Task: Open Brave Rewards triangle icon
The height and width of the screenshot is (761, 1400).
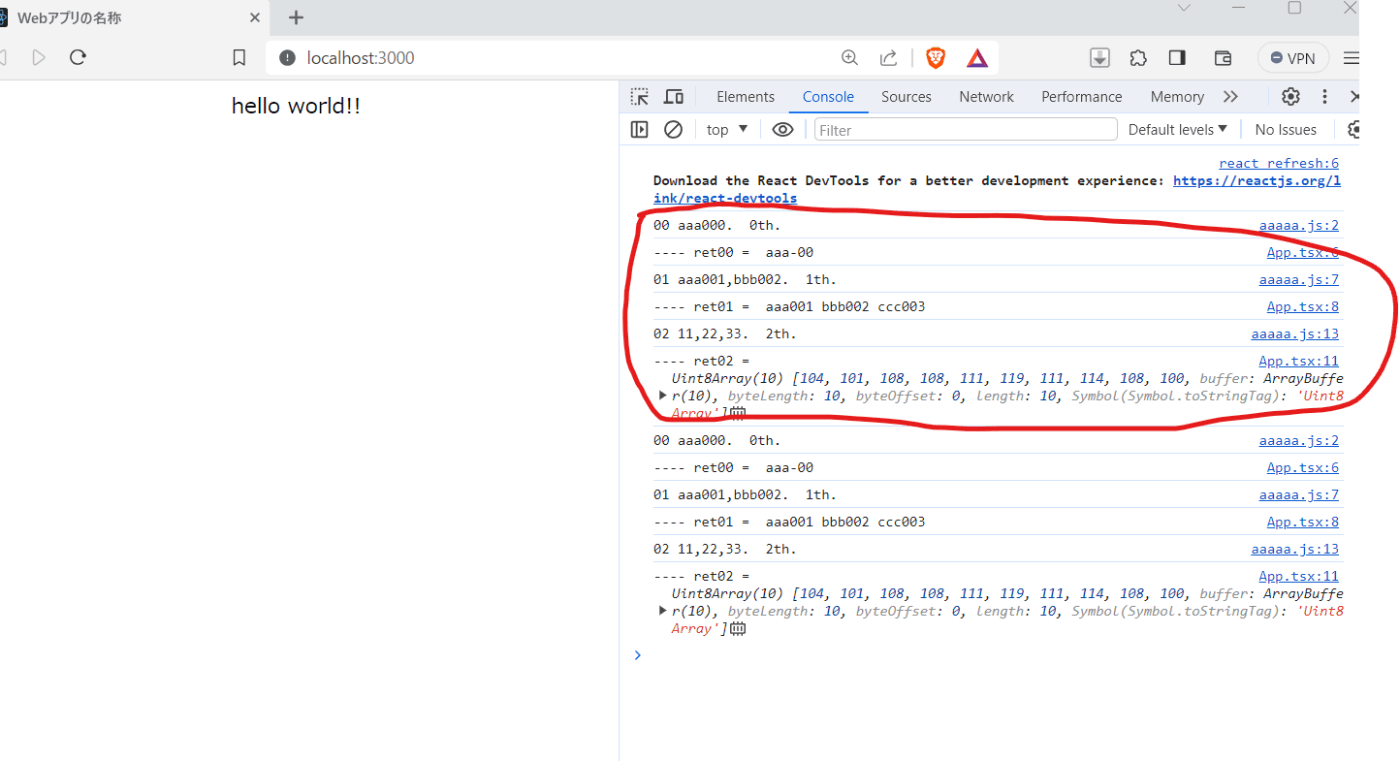Action: [x=977, y=58]
